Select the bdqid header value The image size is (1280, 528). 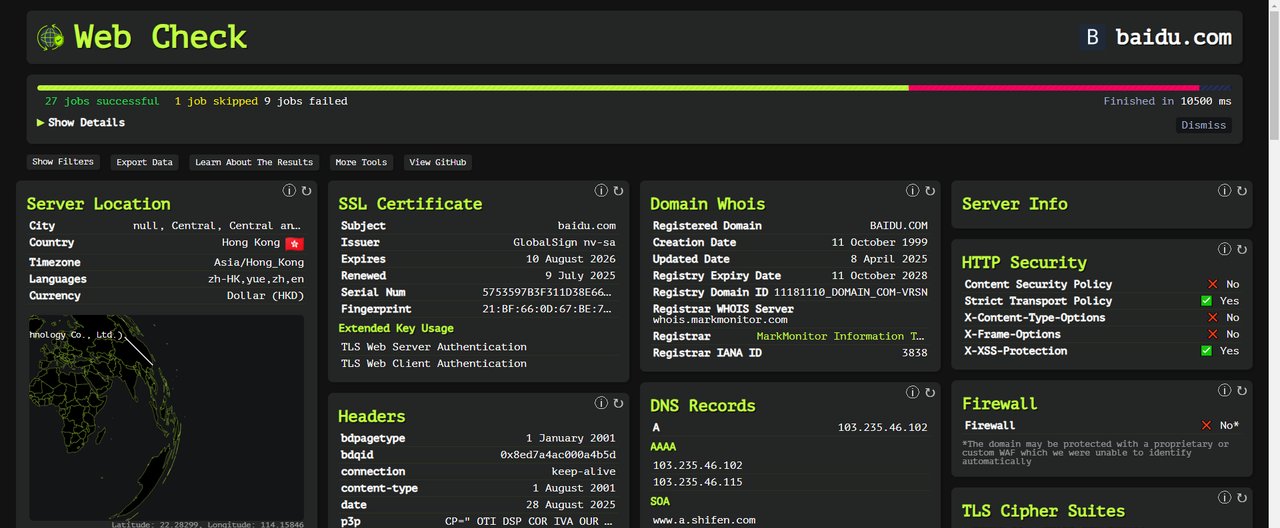[x=558, y=455]
